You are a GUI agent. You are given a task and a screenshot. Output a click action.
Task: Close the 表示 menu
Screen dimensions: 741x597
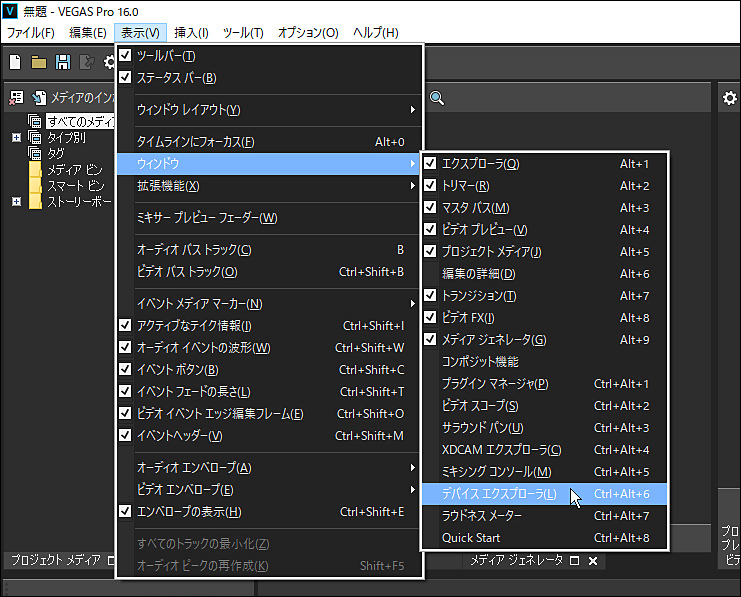[140, 33]
